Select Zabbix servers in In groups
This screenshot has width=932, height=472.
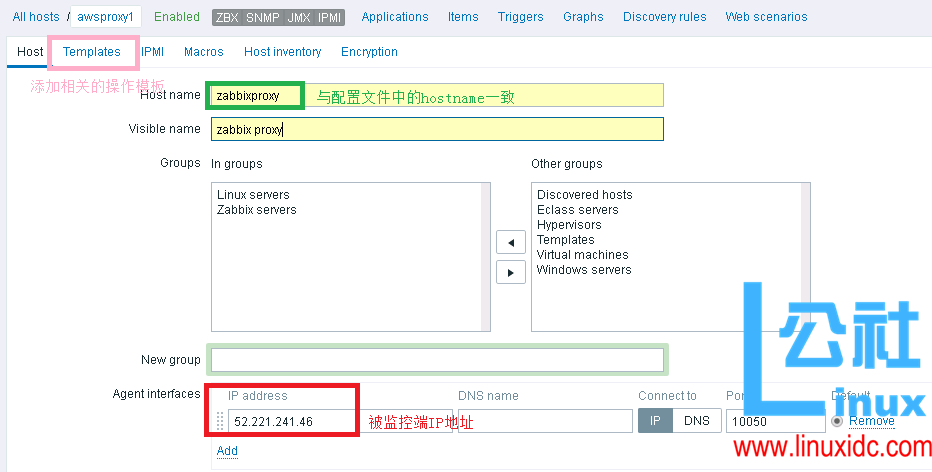click(x=256, y=209)
